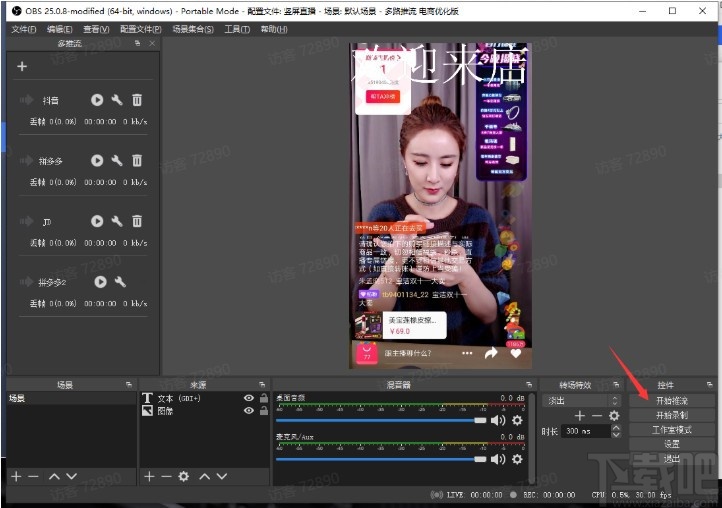Move the source up
This screenshot has width=722, height=508.
(x=205, y=476)
